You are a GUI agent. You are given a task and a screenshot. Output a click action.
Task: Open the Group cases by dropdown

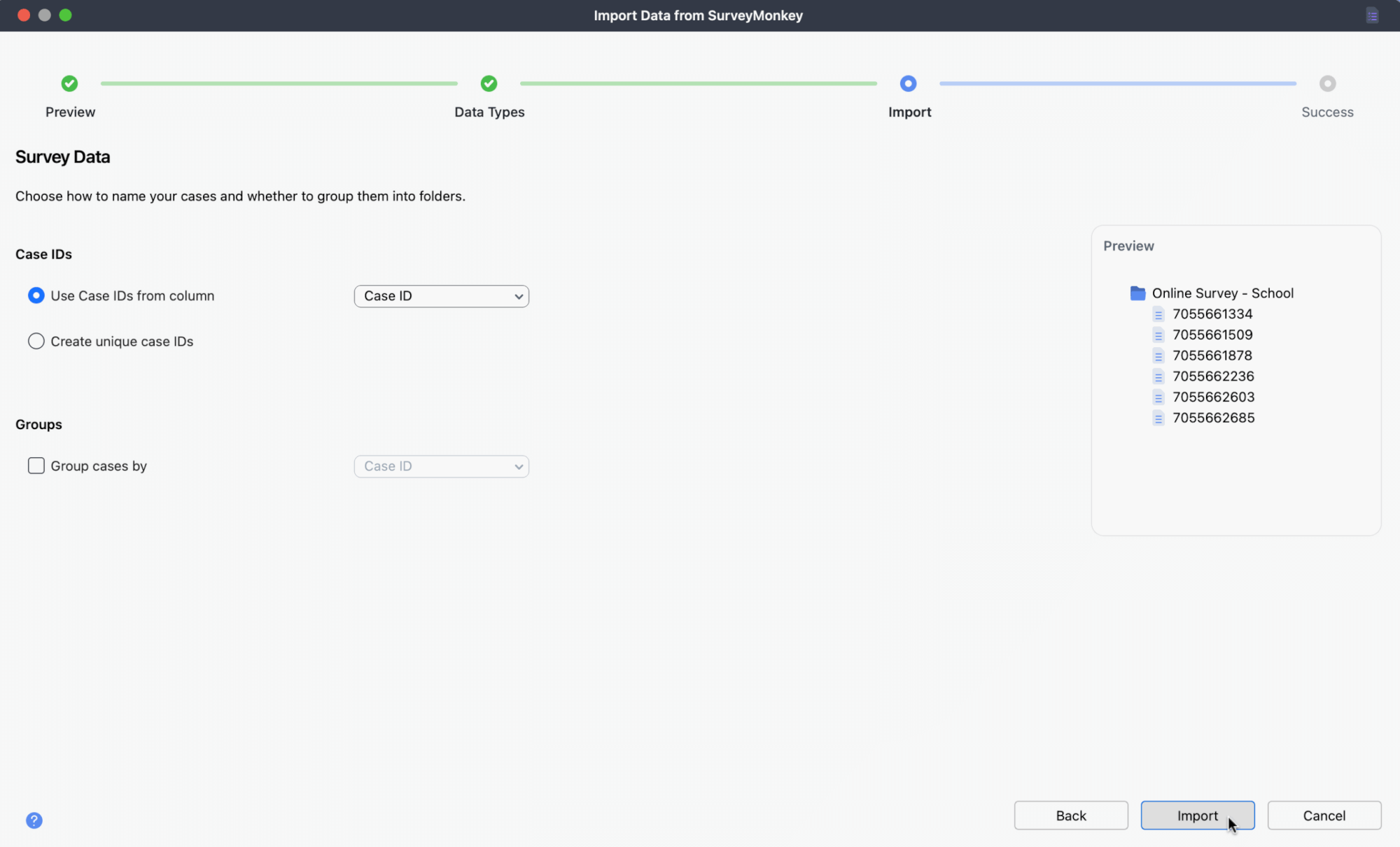(441, 466)
